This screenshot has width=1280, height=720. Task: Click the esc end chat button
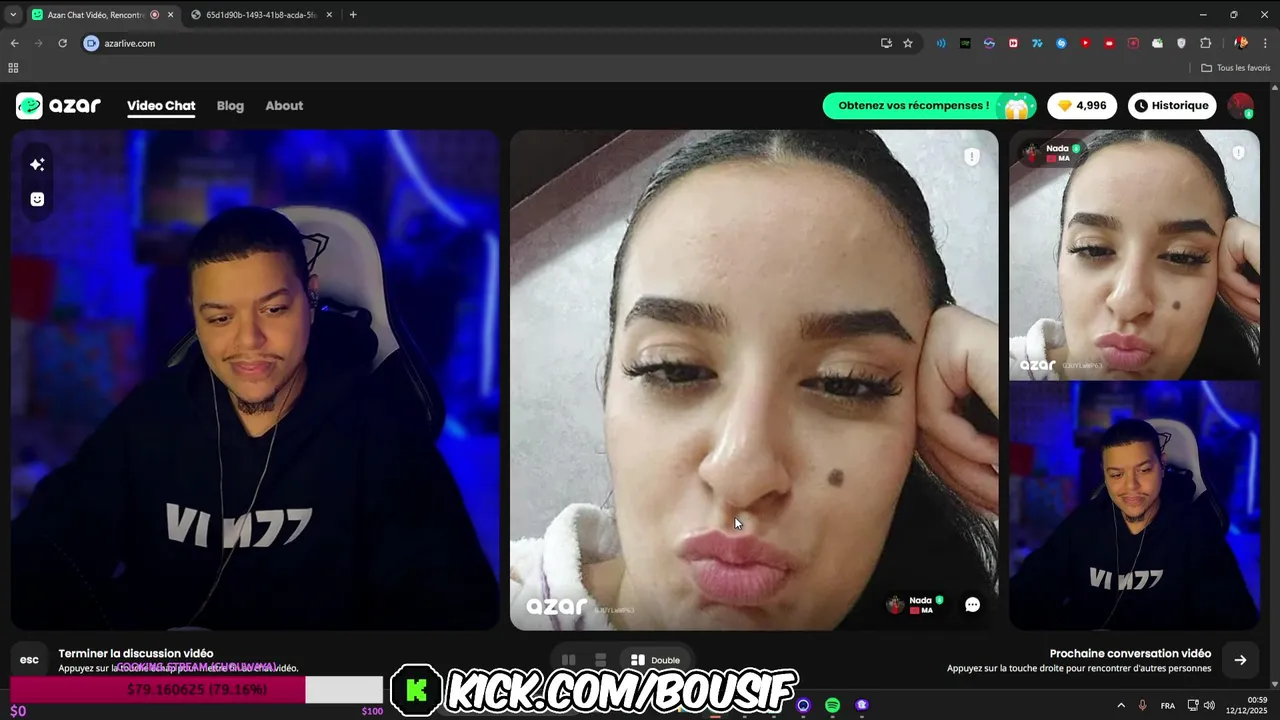(29, 660)
